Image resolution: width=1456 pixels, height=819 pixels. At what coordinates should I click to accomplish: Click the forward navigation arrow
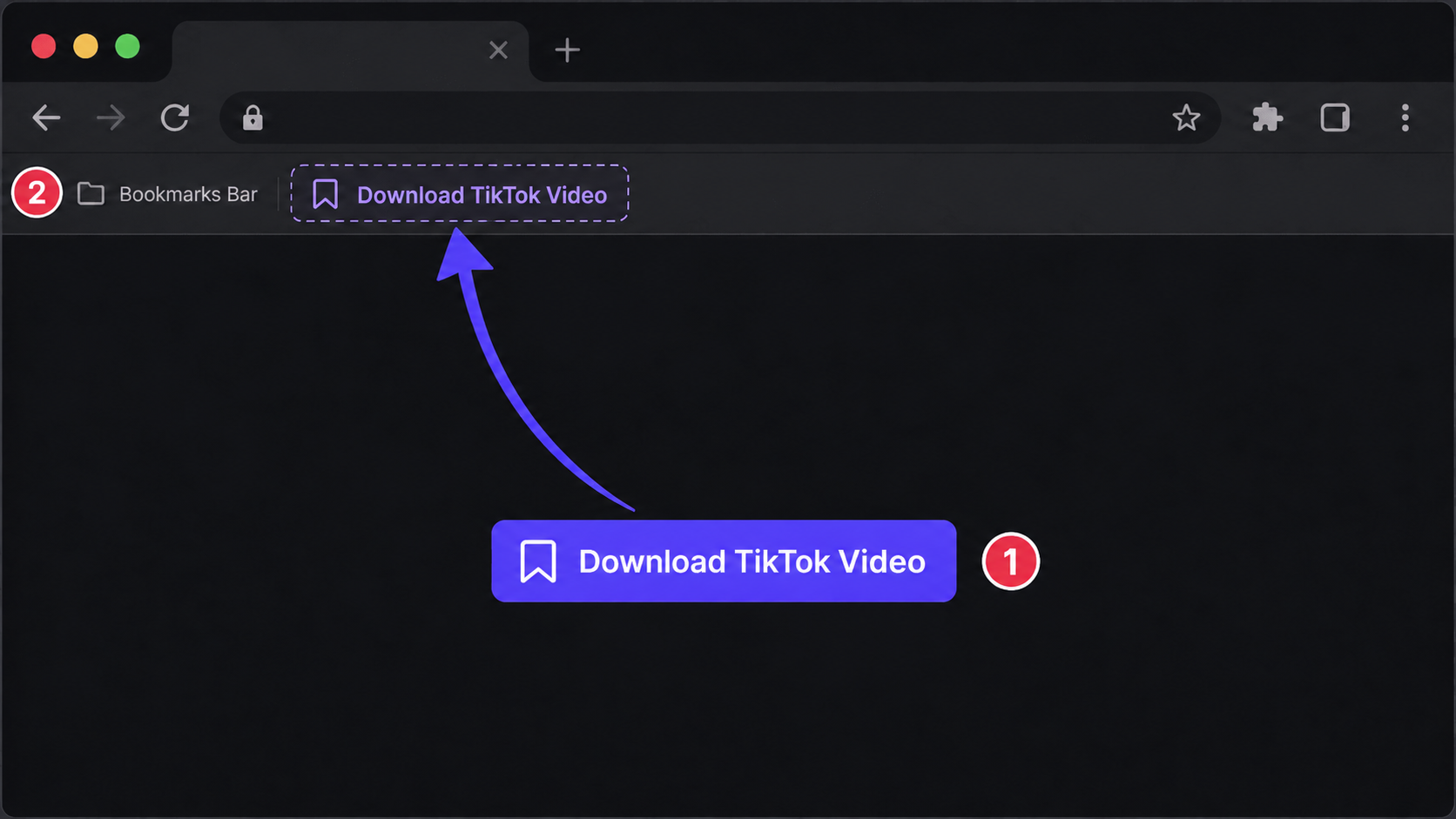click(x=111, y=117)
